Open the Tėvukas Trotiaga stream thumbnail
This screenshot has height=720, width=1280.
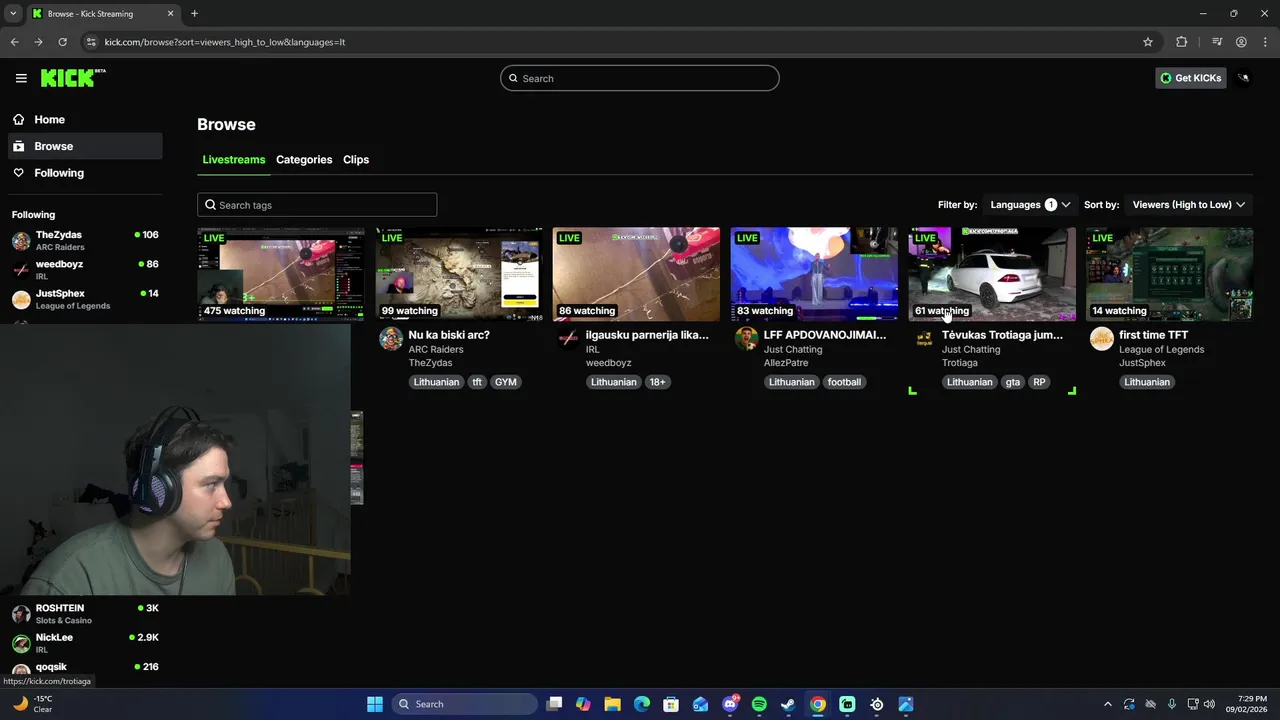coord(992,274)
